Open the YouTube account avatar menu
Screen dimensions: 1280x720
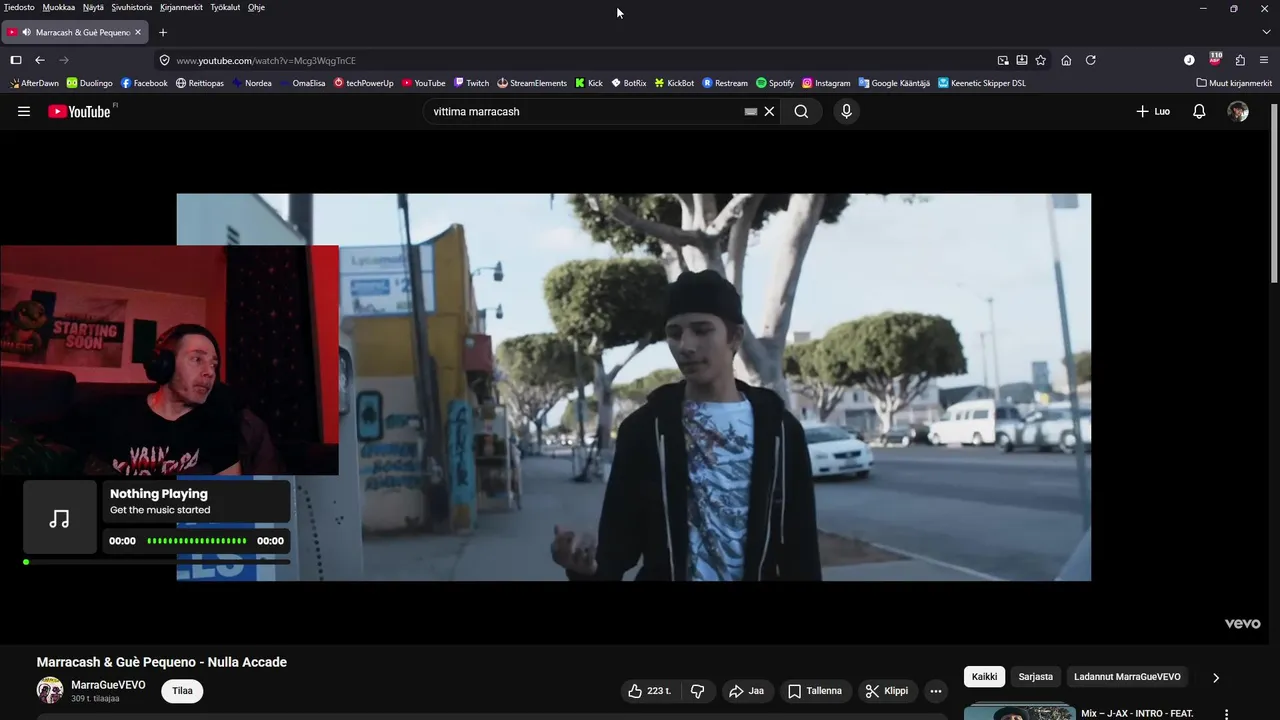(1238, 112)
